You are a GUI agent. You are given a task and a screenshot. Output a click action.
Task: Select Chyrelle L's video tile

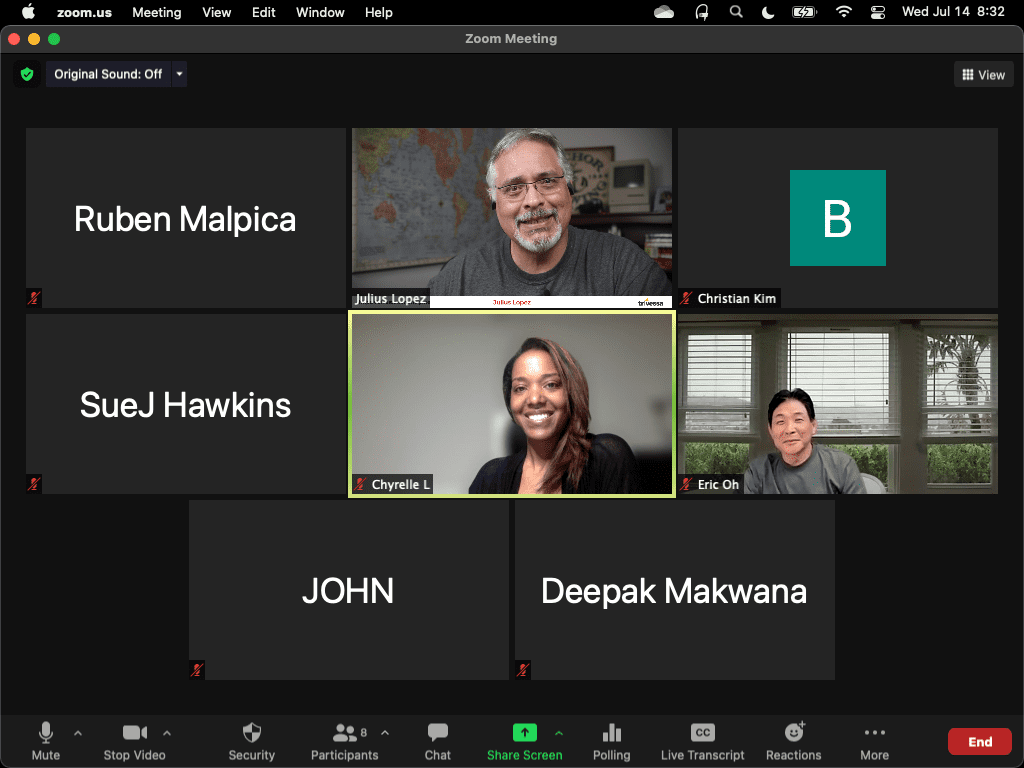point(511,404)
